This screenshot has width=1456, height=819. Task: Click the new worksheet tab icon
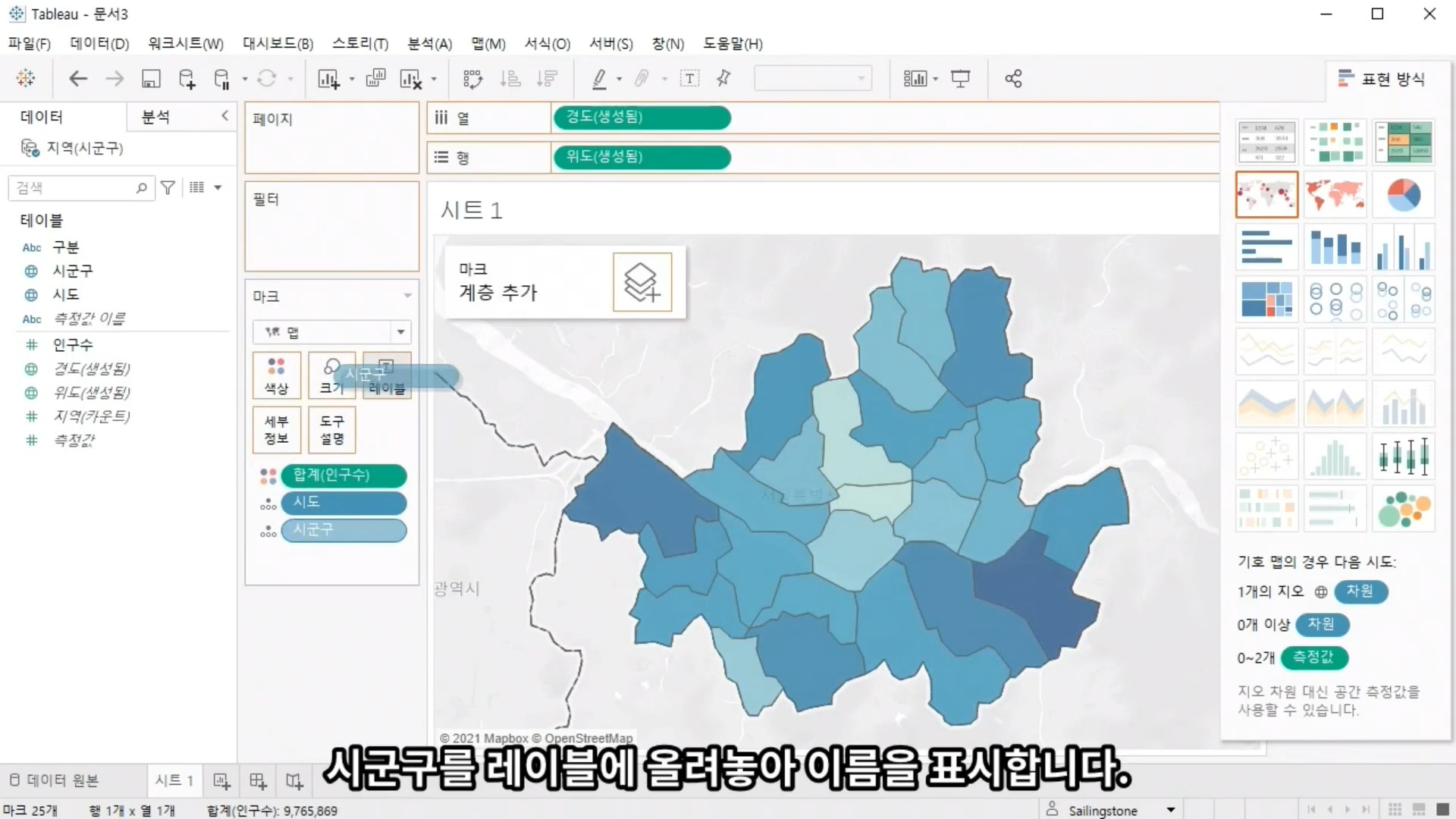[x=221, y=781]
